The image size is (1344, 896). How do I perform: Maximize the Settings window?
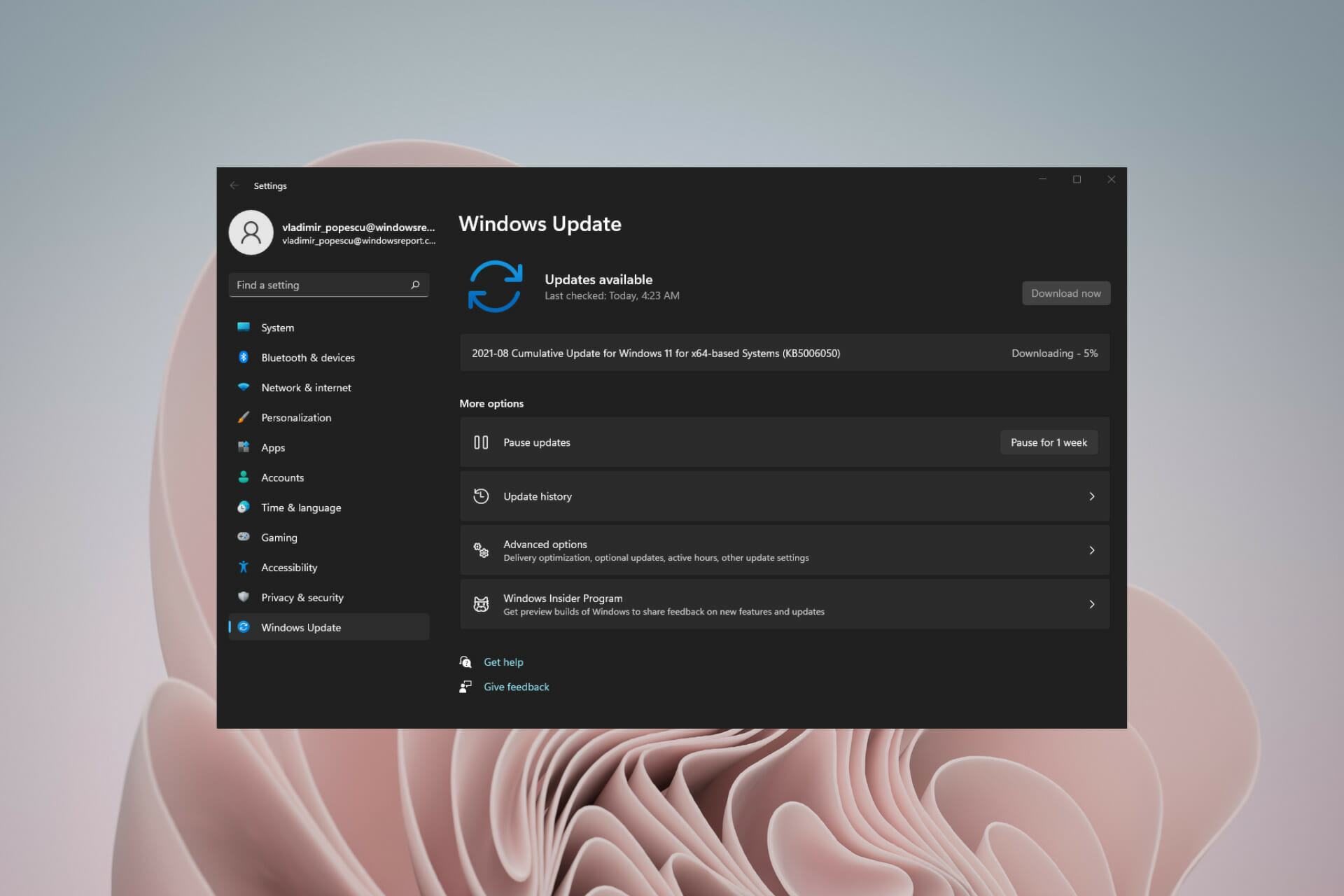pos(1077,180)
